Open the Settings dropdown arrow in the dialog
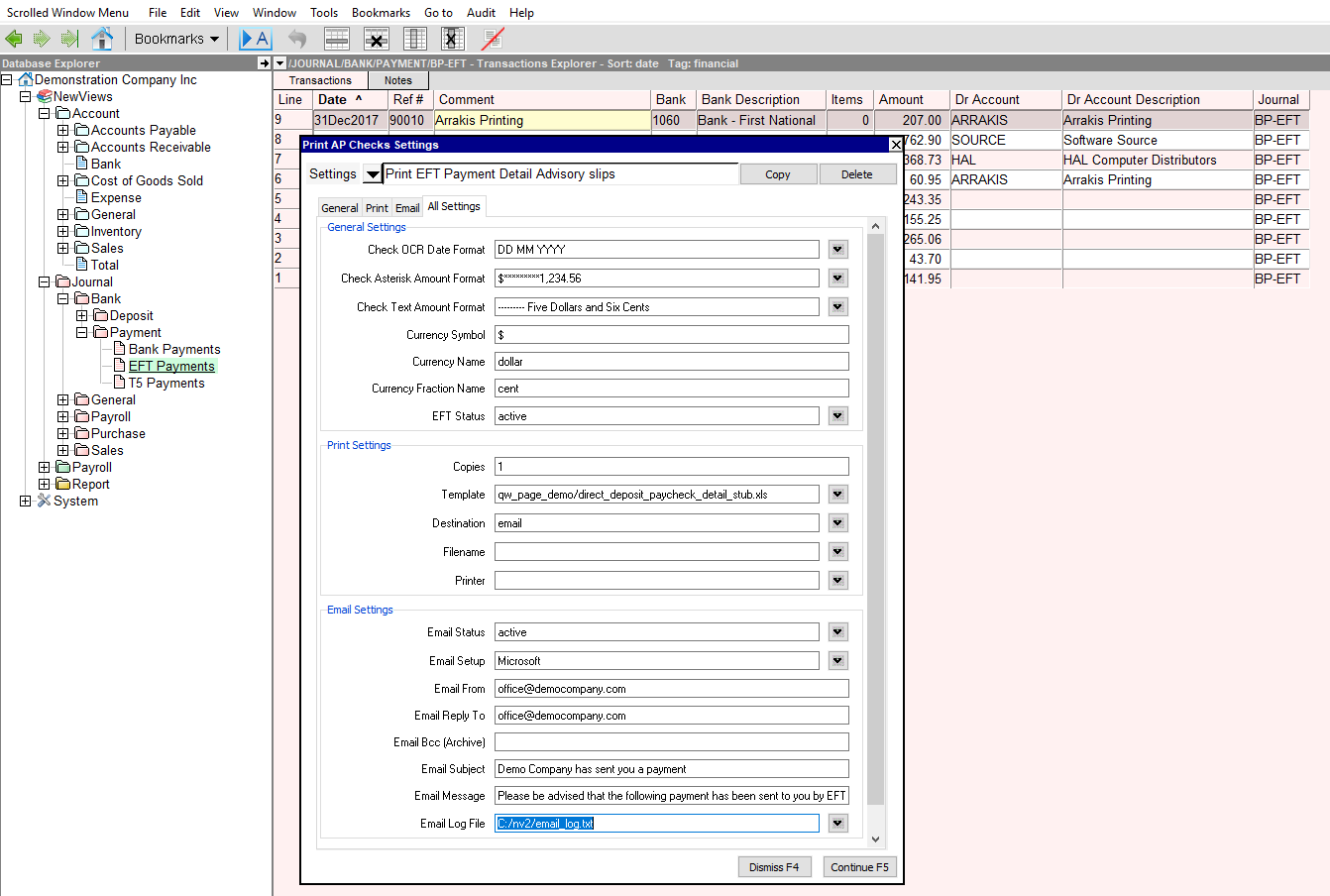The width and height of the screenshot is (1330, 896). (373, 174)
